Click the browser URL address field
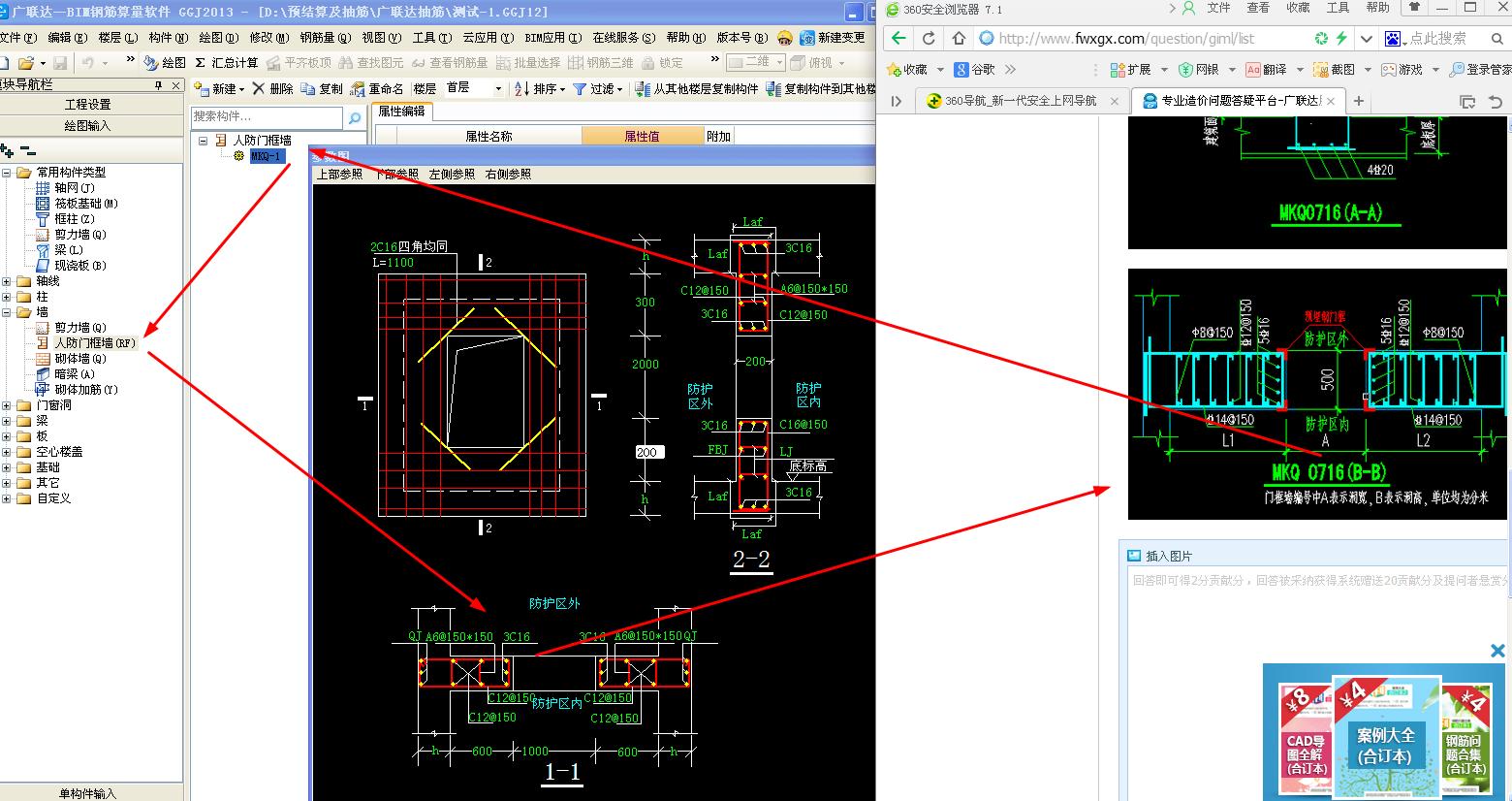 pos(1153,39)
